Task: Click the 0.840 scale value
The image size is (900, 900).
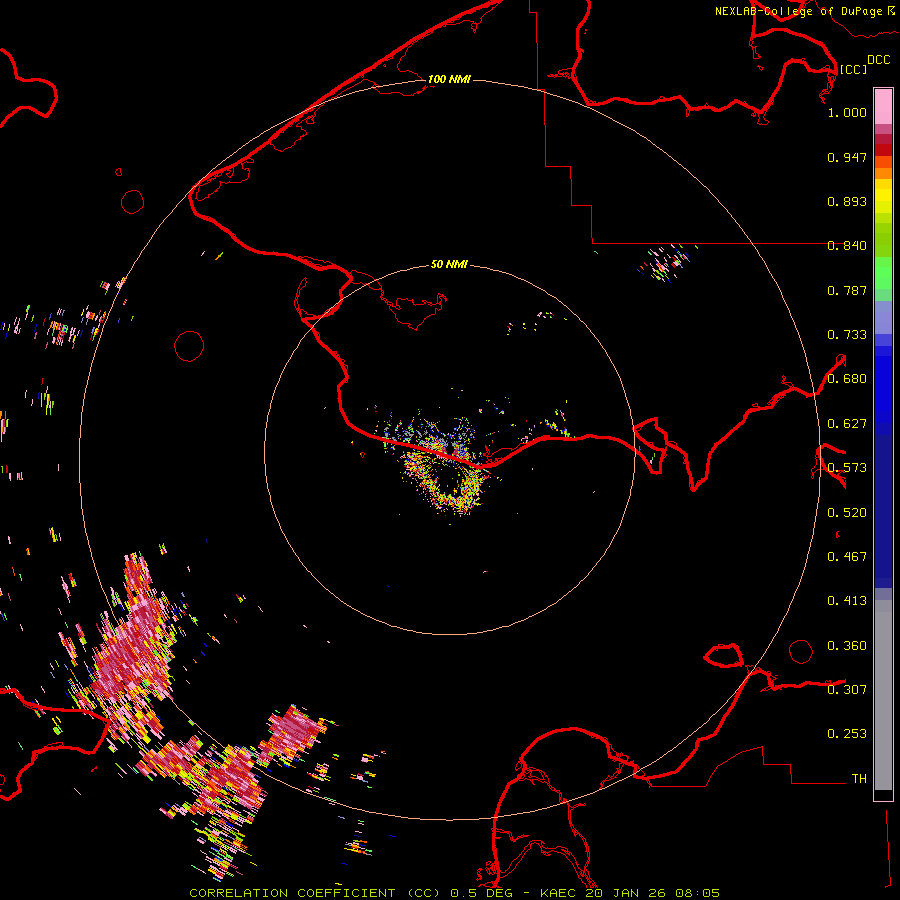Action: click(x=847, y=246)
